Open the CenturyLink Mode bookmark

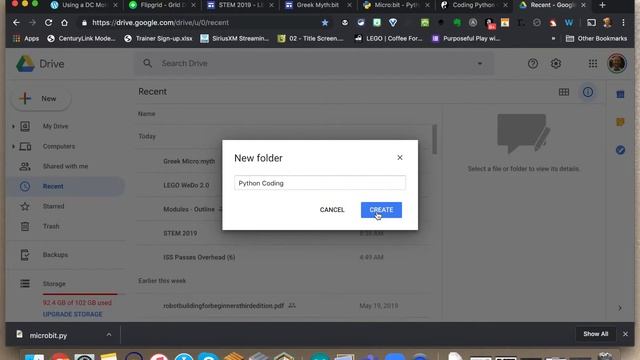[x=82, y=38]
